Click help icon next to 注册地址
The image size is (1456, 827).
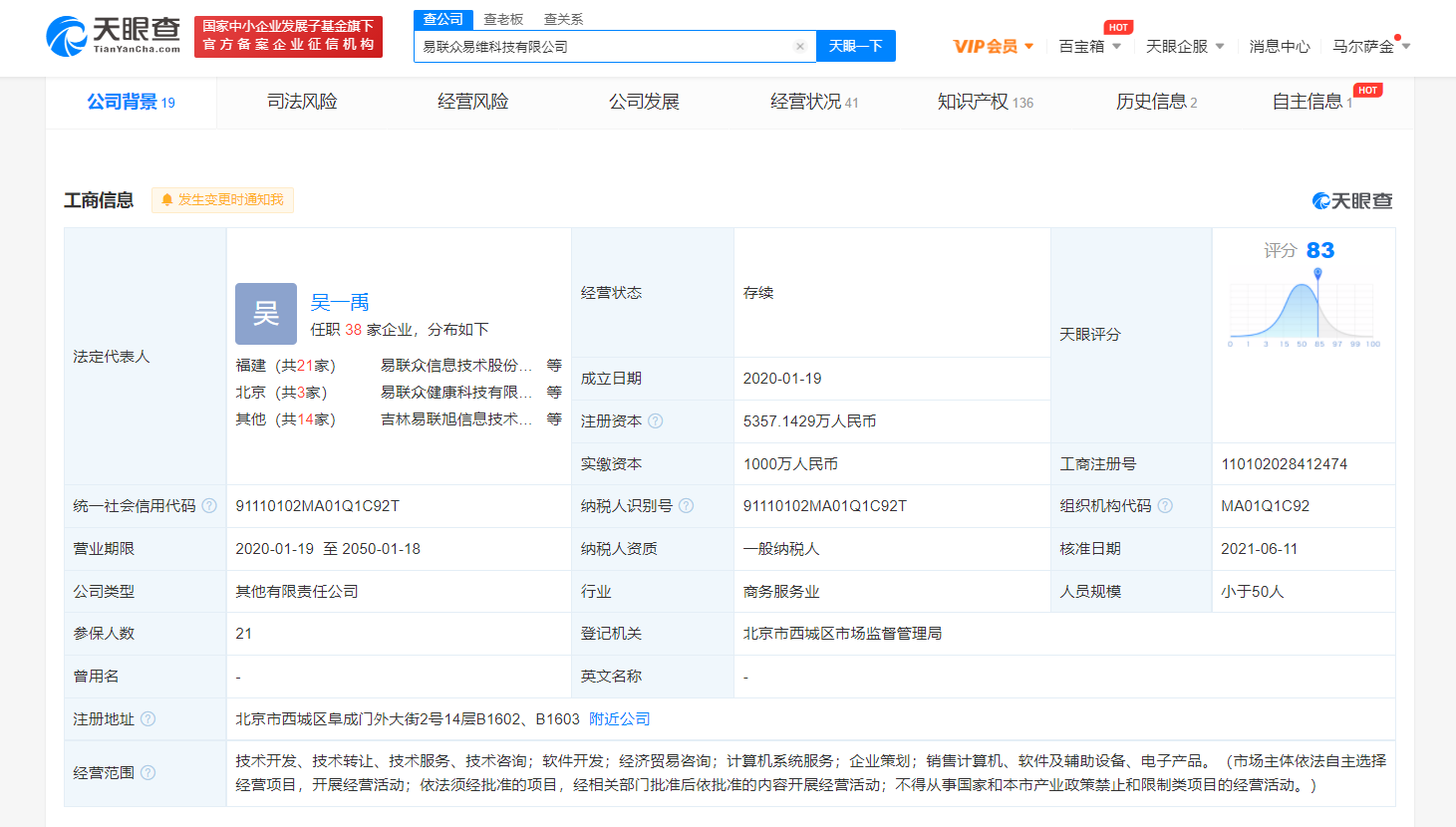pyautogui.click(x=147, y=719)
